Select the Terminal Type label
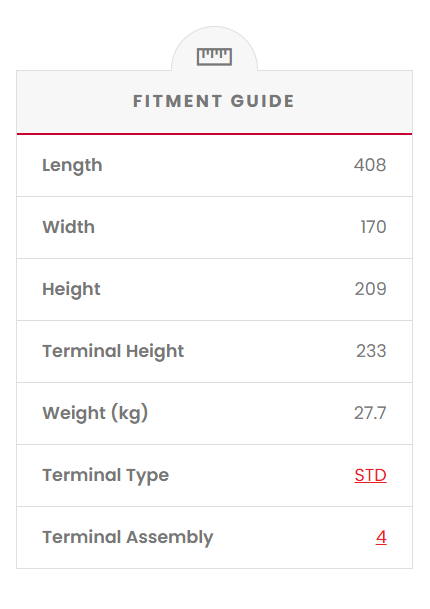Viewport: 430px width, 609px height. pos(106,475)
